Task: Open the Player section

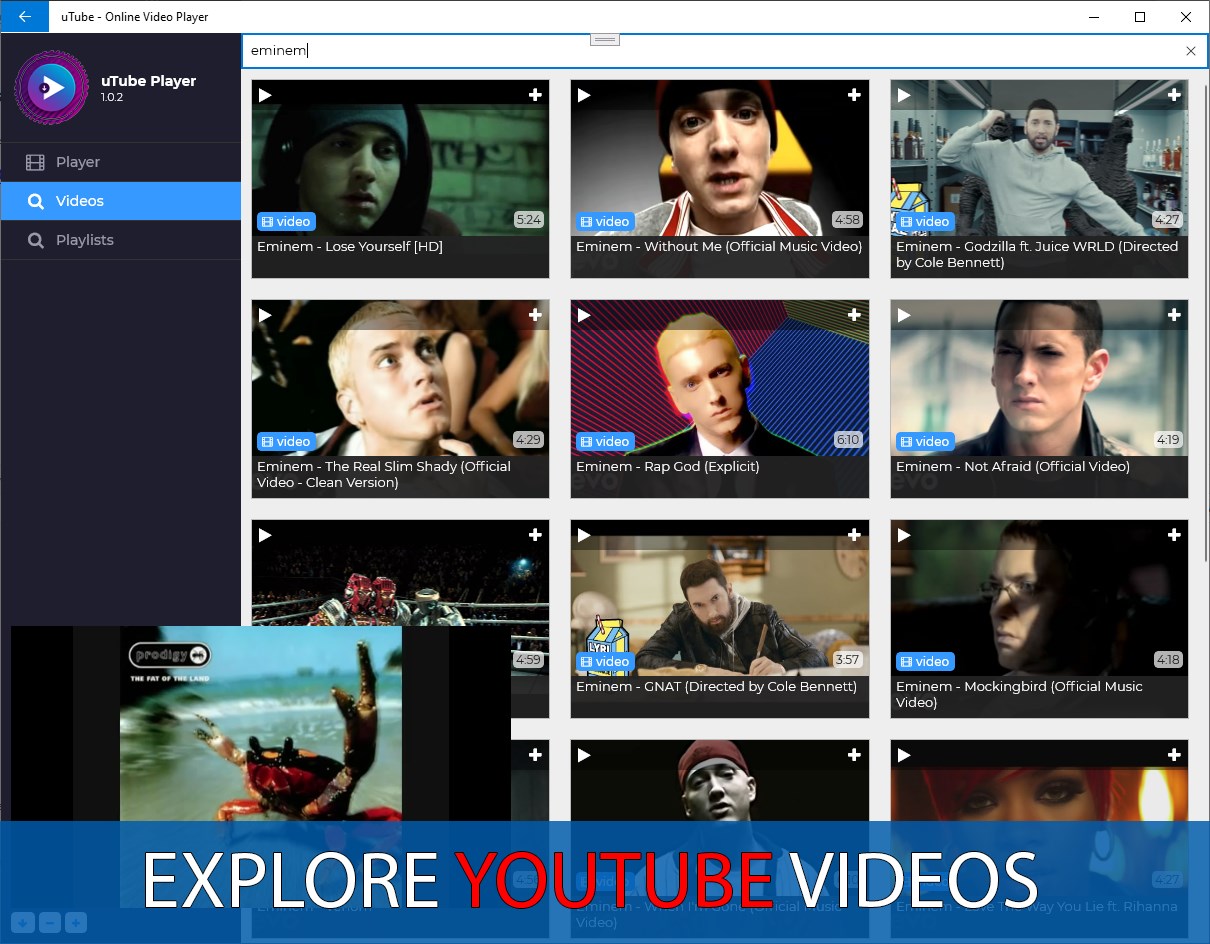Action: tap(120, 162)
